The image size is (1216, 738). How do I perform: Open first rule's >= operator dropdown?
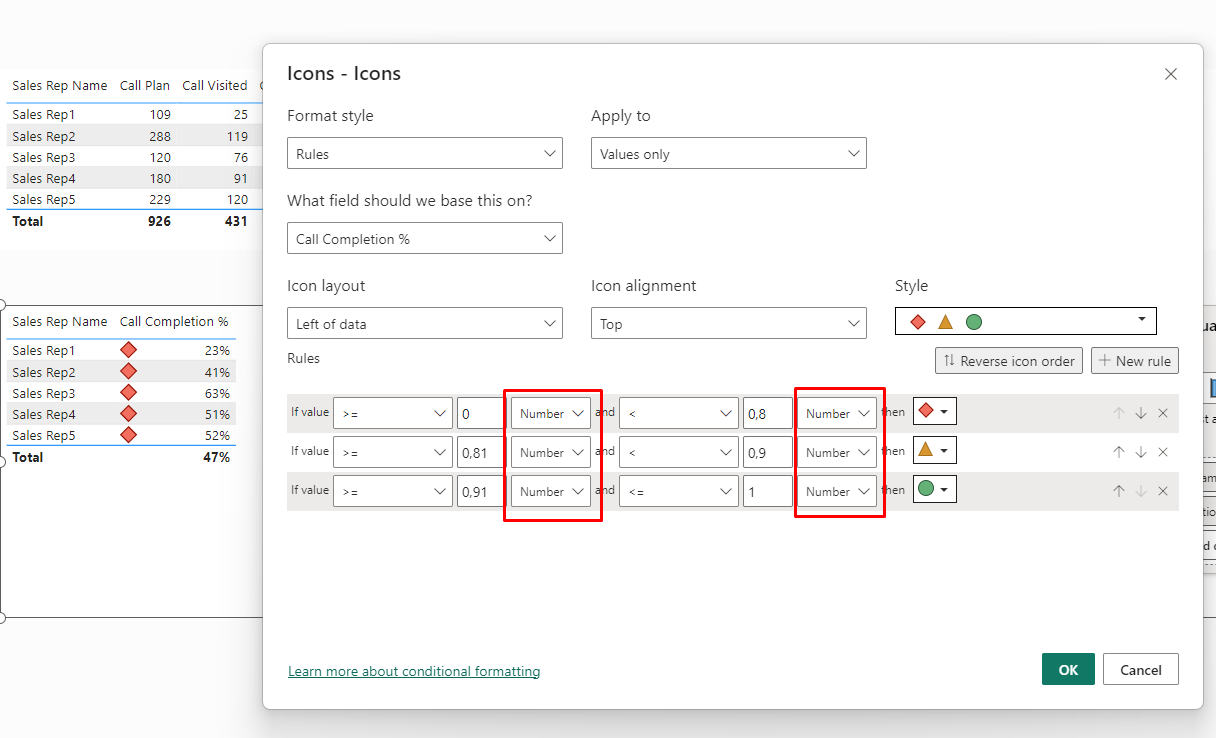393,413
